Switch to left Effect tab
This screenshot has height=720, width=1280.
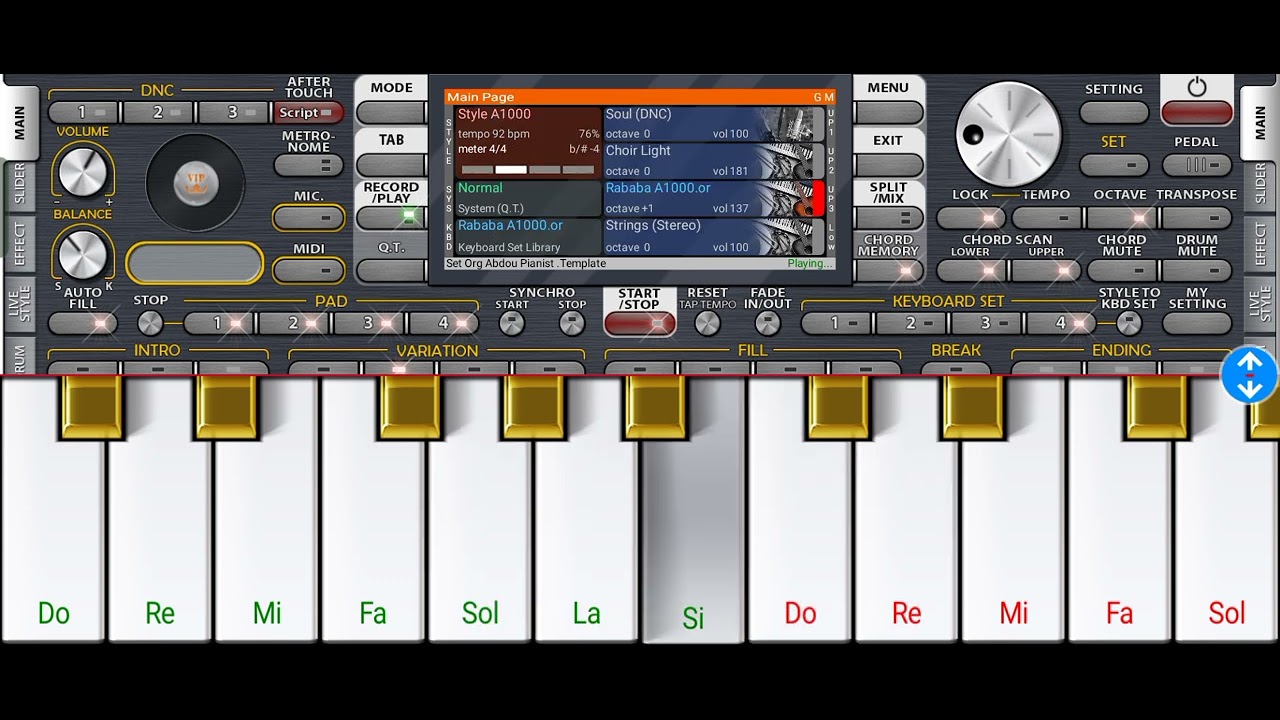(x=19, y=243)
